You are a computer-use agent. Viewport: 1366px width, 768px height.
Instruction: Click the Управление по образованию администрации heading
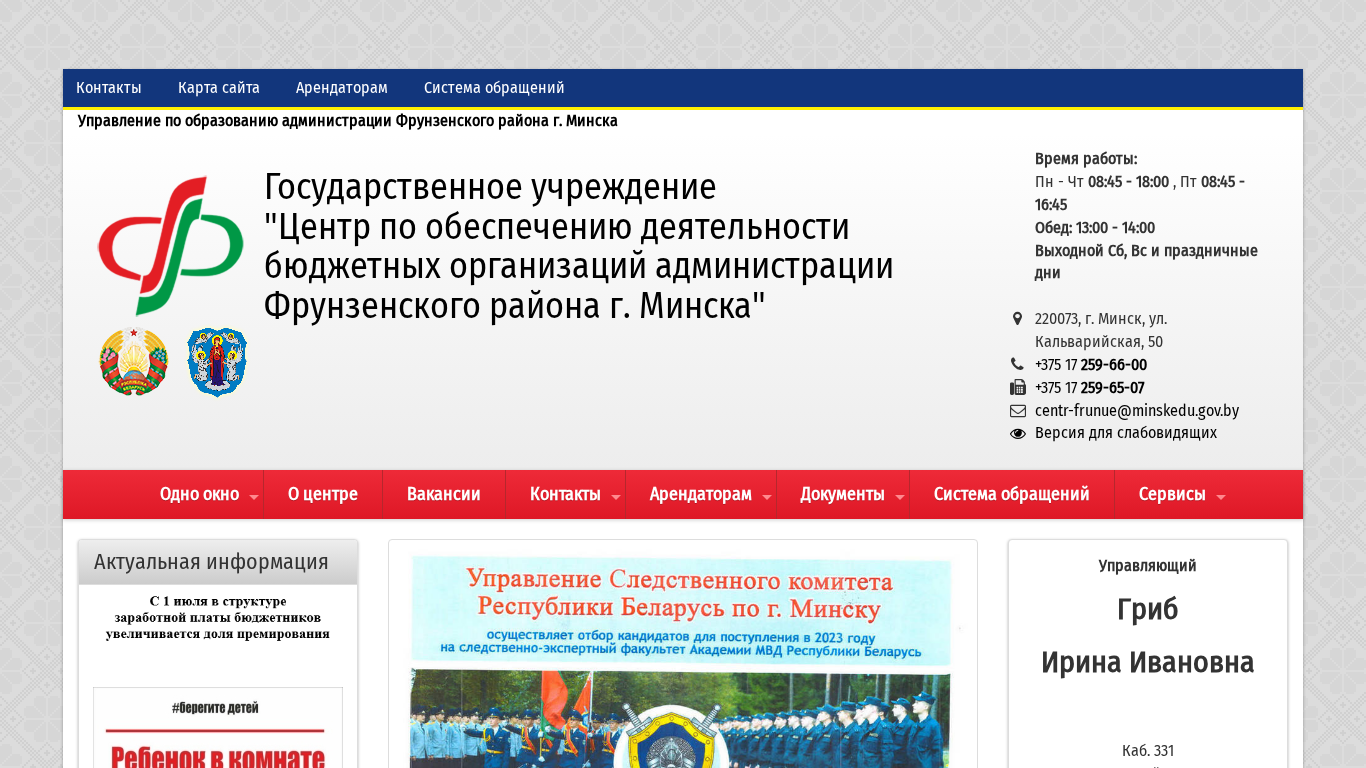point(348,121)
